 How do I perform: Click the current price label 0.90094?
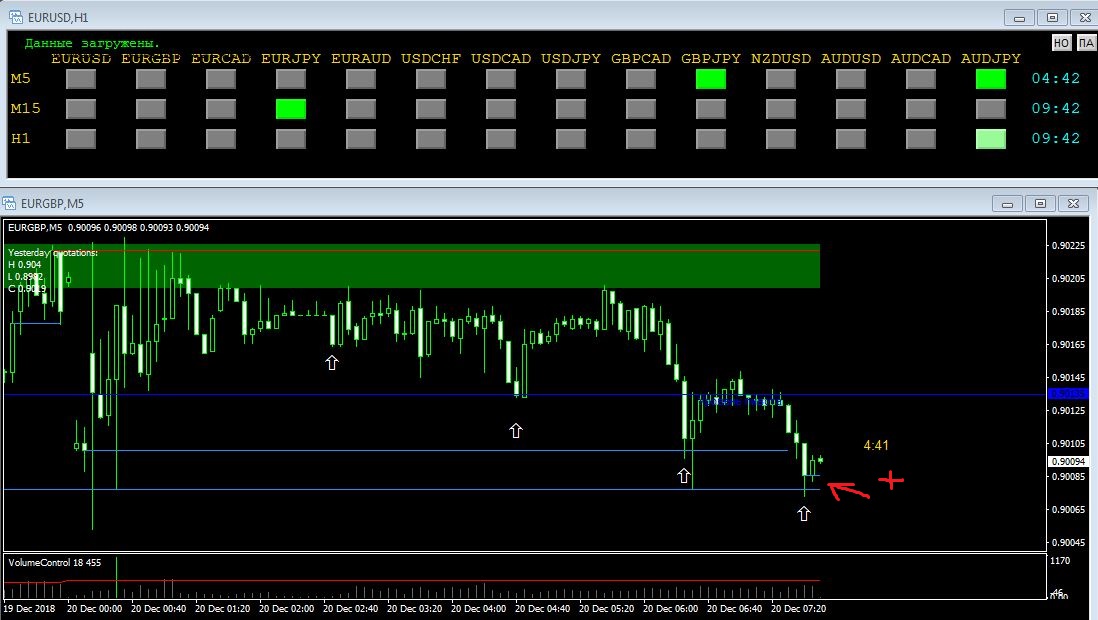(x=1067, y=461)
